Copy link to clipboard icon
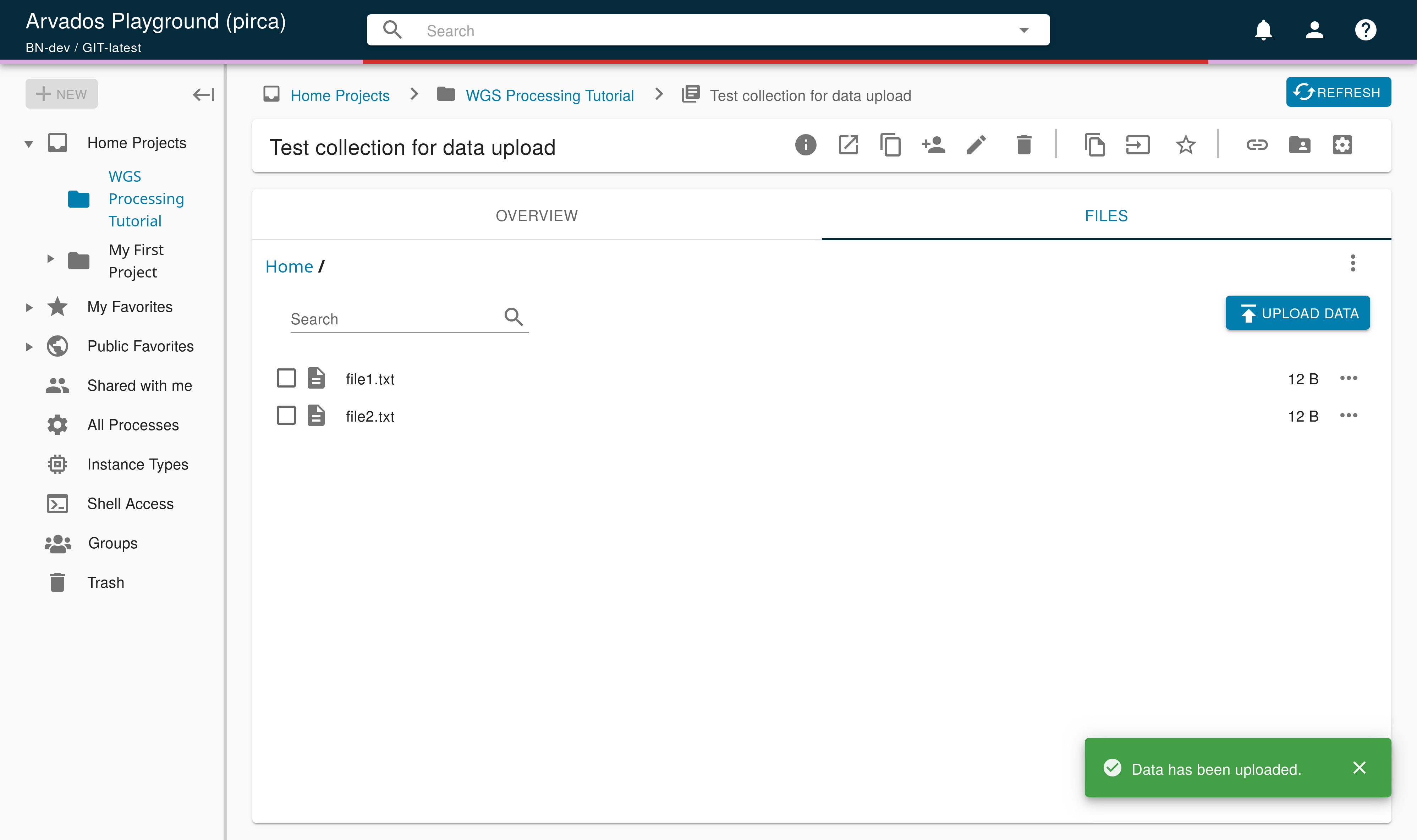This screenshot has width=1417, height=840. pos(1257,145)
